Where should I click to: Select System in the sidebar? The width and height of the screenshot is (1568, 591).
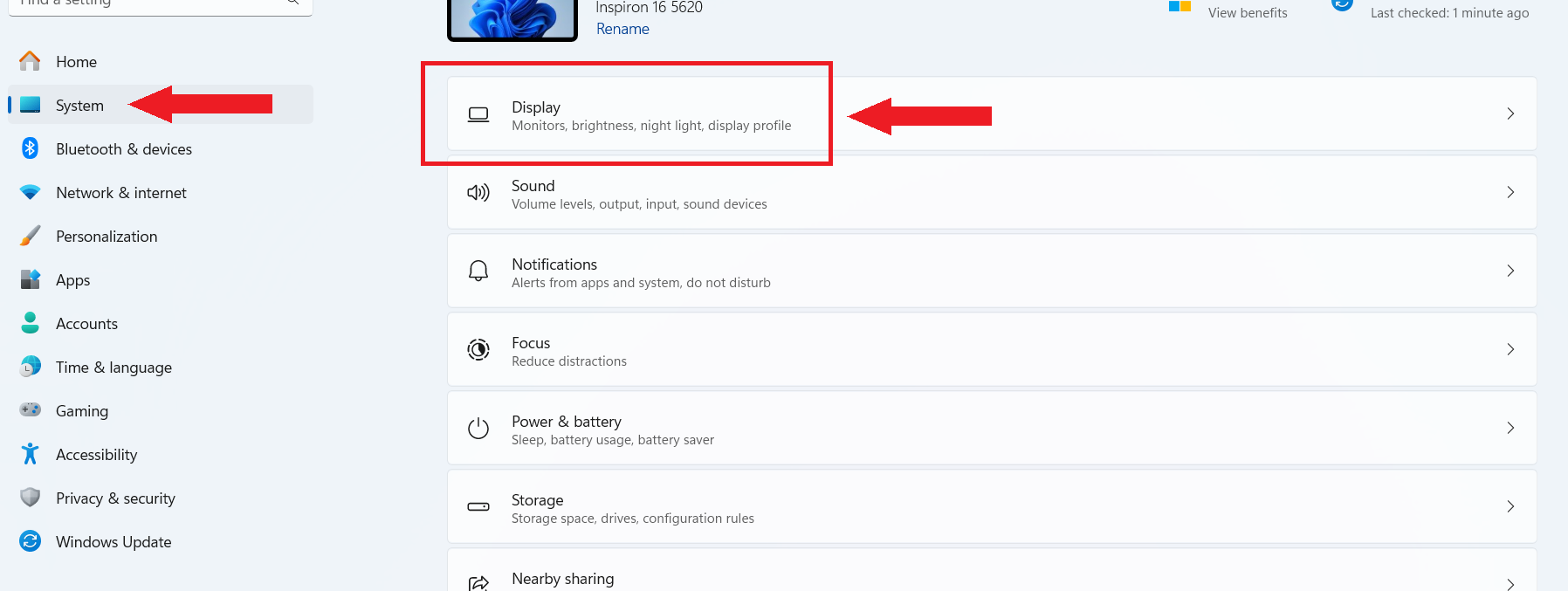(x=79, y=106)
